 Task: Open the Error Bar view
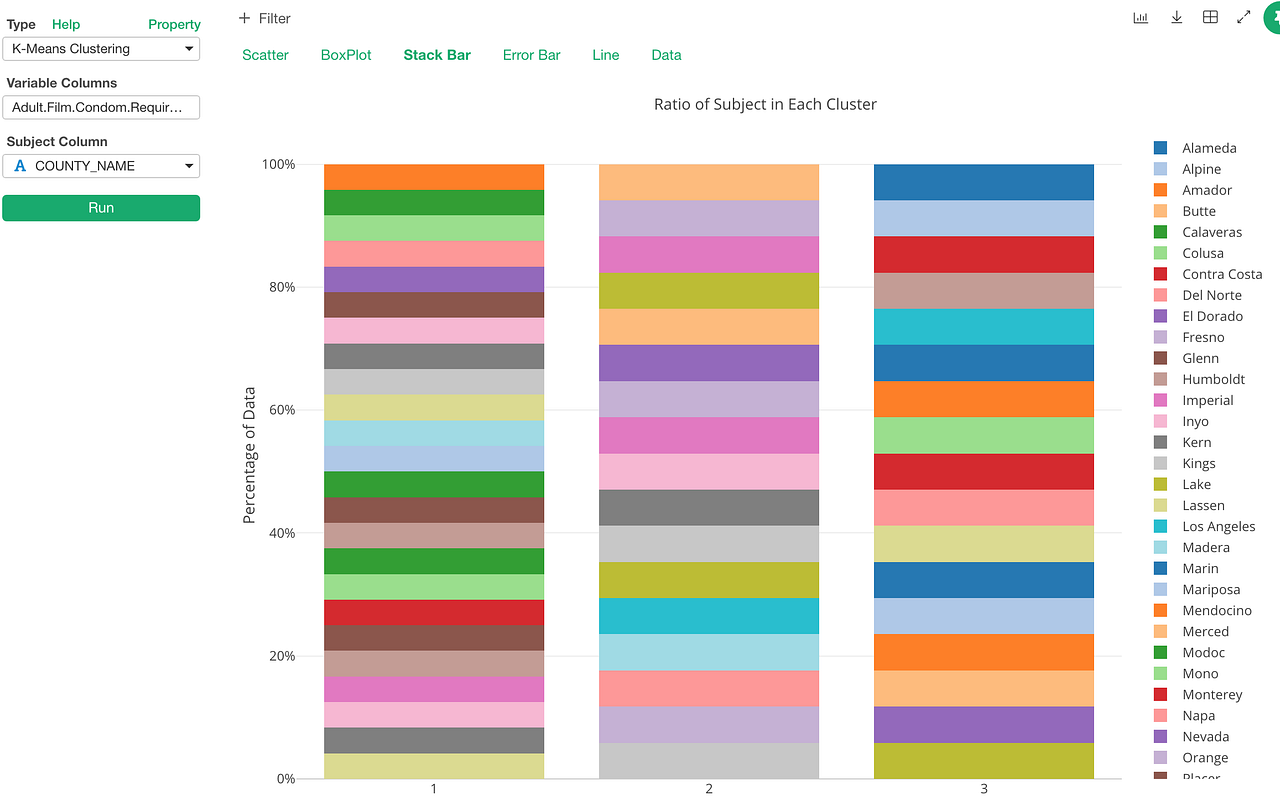coord(531,55)
